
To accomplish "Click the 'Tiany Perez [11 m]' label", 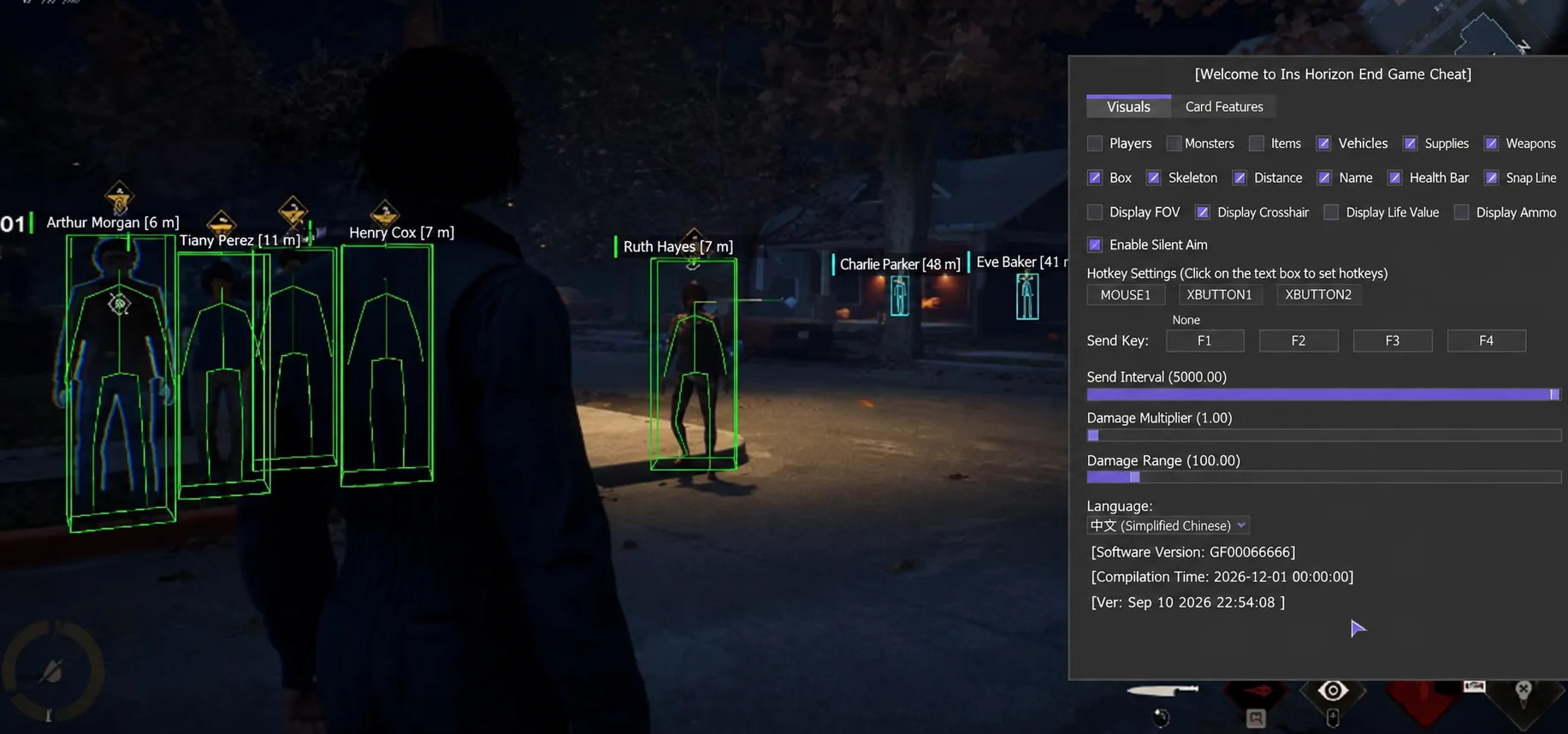I will (240, 240).
